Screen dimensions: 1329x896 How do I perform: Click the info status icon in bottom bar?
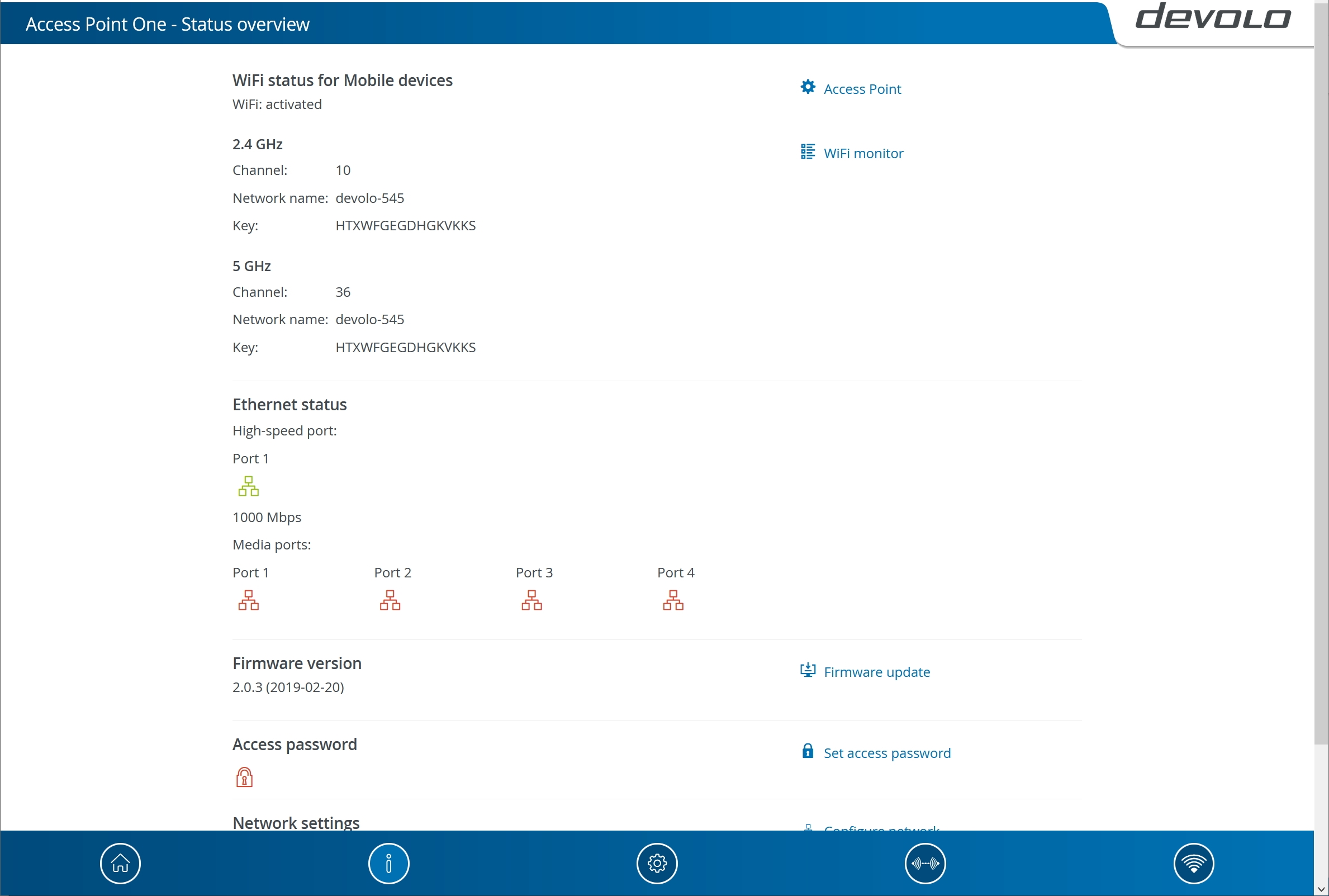388,863
